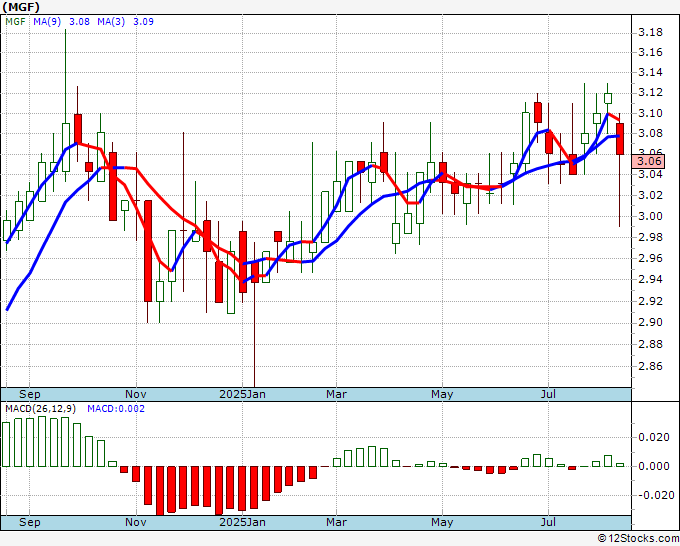
Task: Click the 3.04 price axis label
Action: [x=651, y=174]
